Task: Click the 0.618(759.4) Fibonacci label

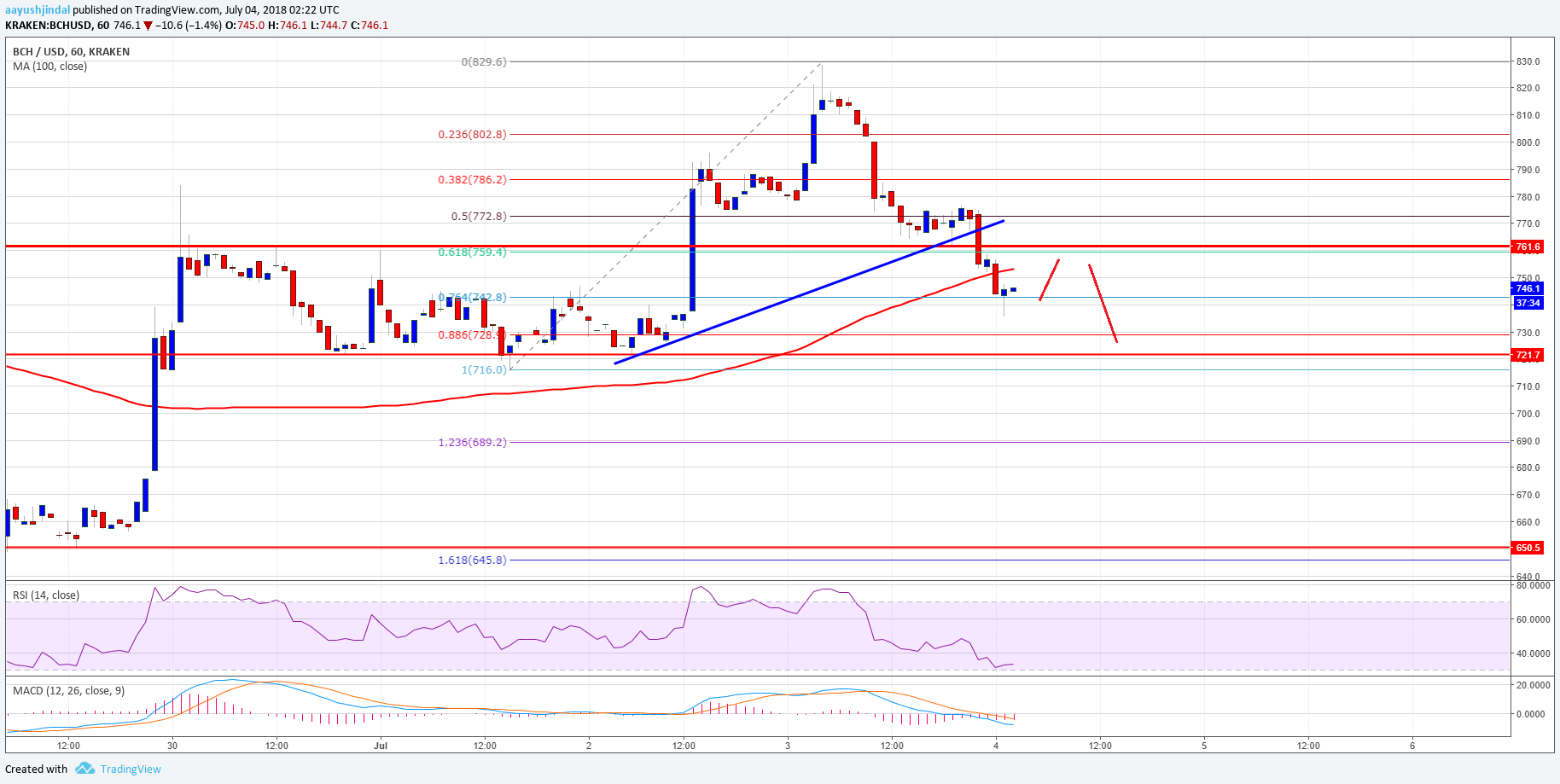Action: click(472, 253)
